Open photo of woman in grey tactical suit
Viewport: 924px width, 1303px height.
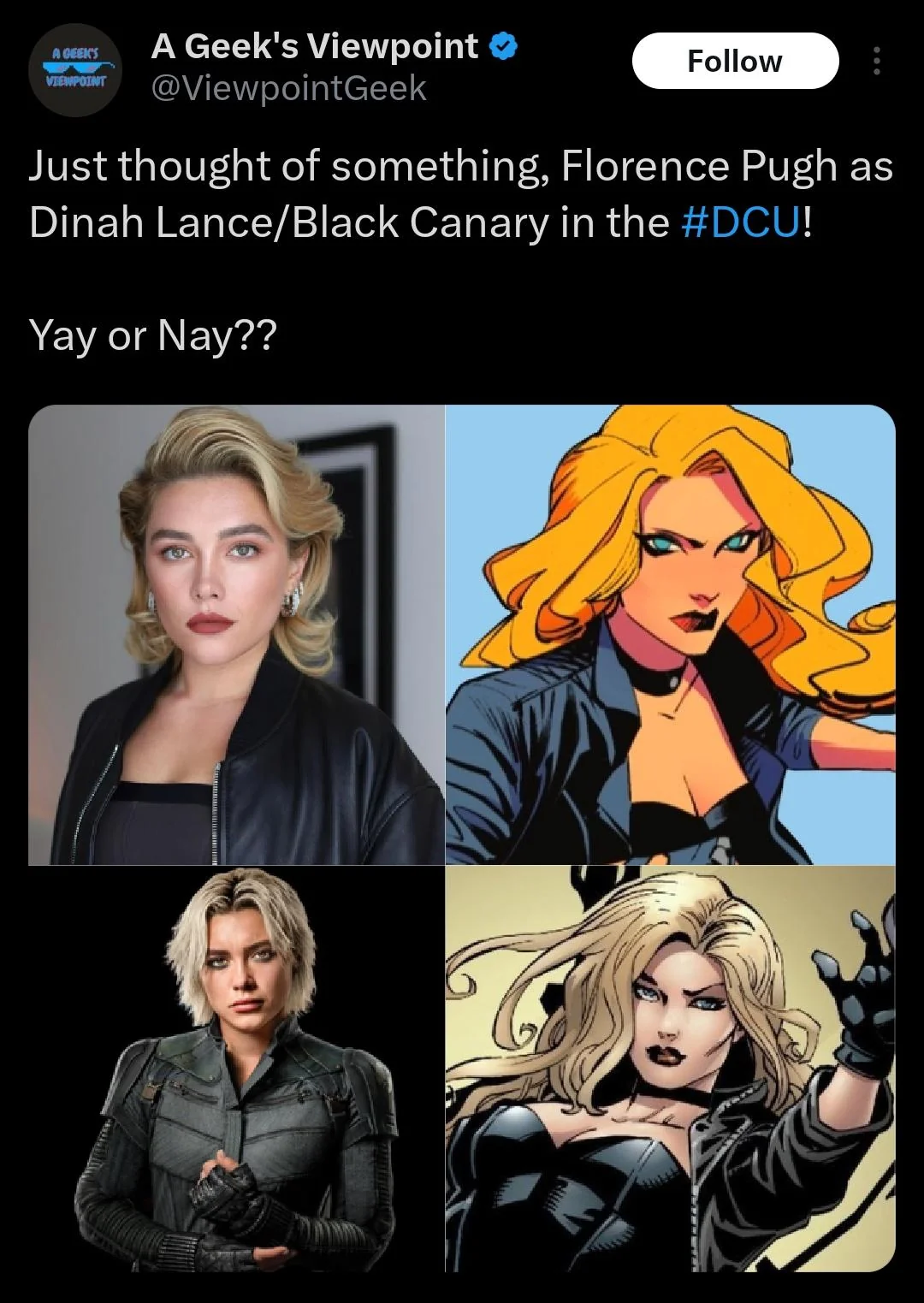click(x=236, y=1069)
